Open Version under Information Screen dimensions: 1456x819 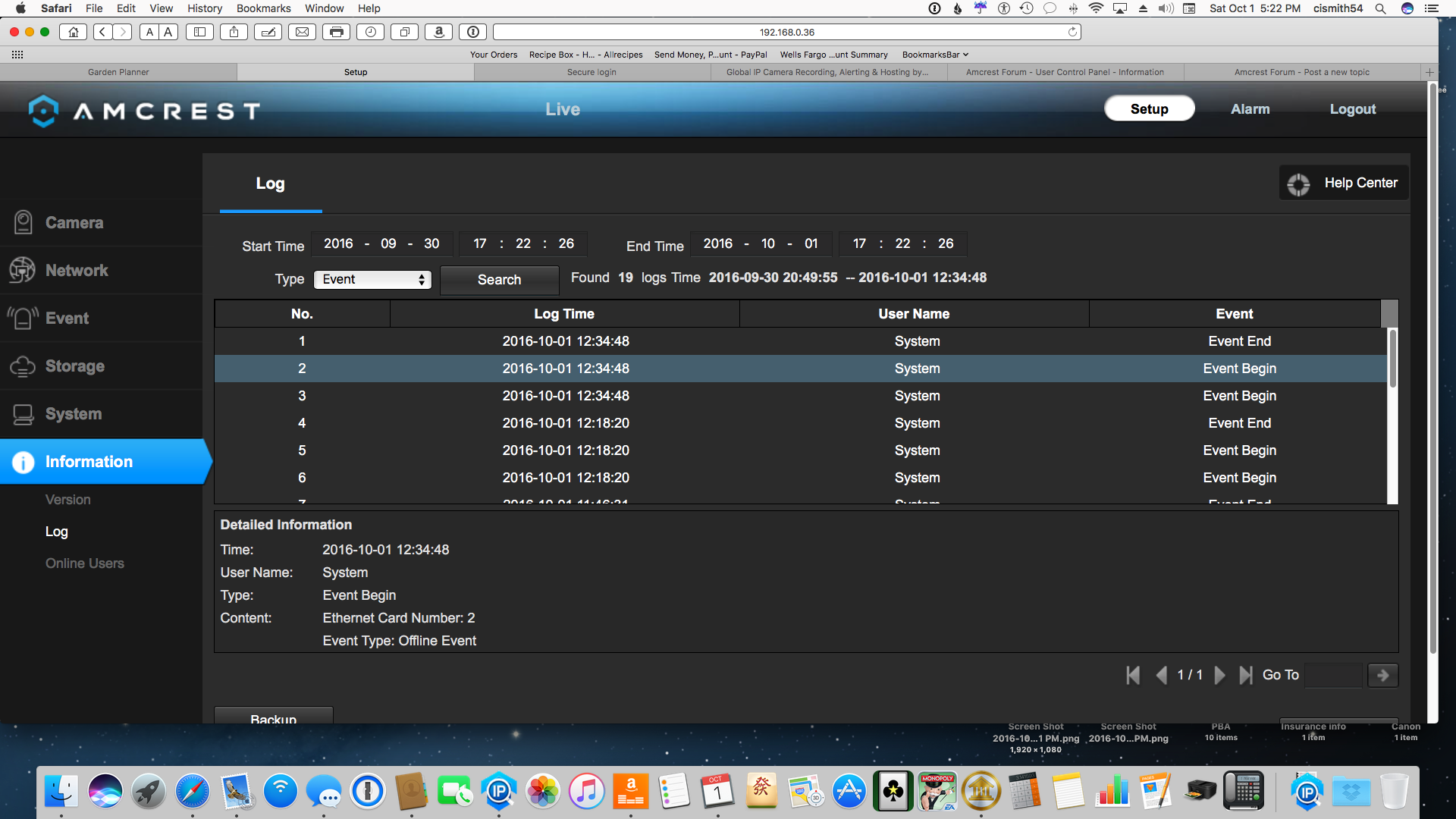[x=68, y=500]
